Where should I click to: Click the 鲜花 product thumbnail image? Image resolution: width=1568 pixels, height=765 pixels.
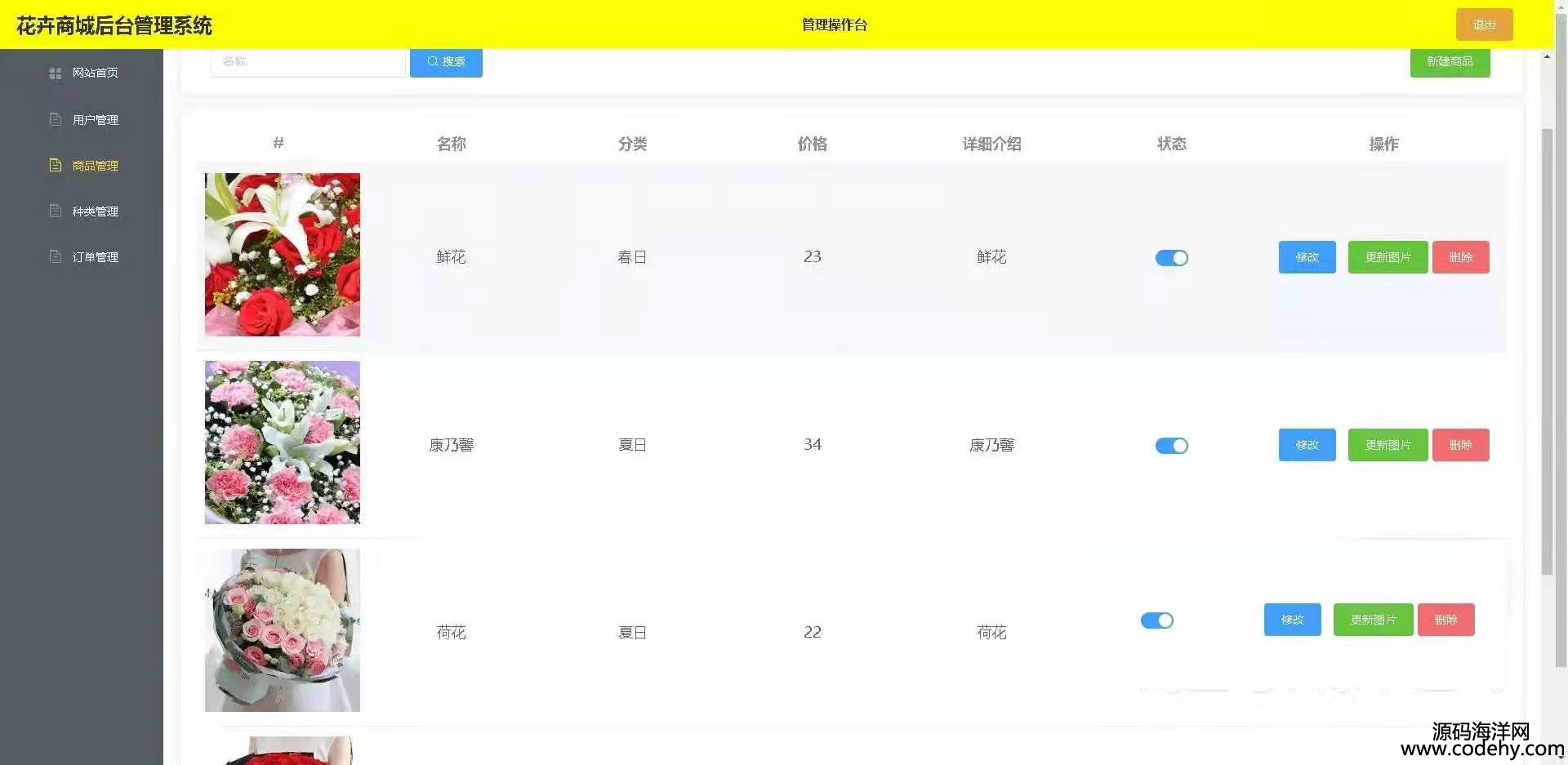click(x=282, y=255)
